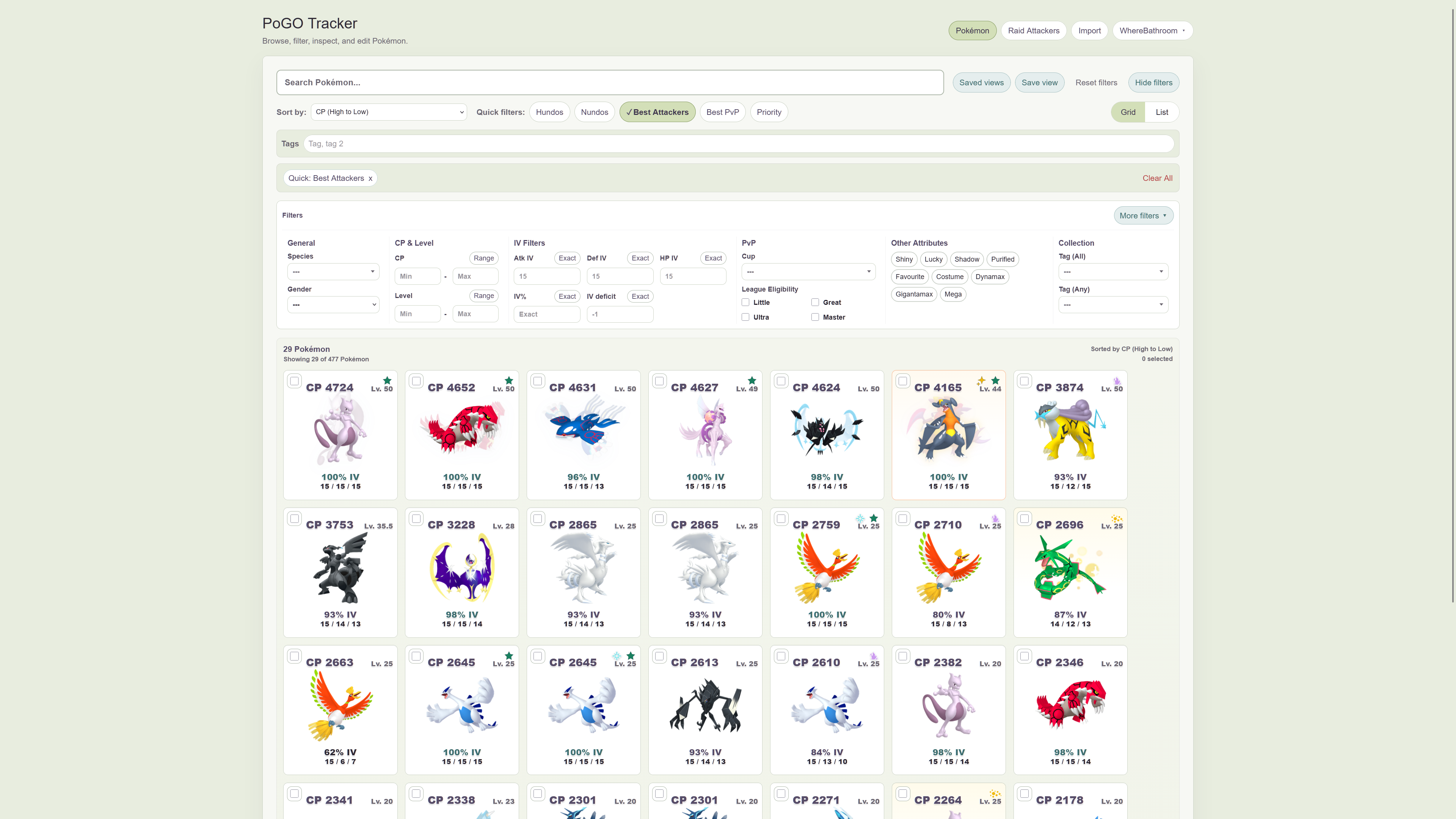Click the favourite star on the CP 4652 card
The height and width of the screenshot is (819, 1456).
coord(509,380)
